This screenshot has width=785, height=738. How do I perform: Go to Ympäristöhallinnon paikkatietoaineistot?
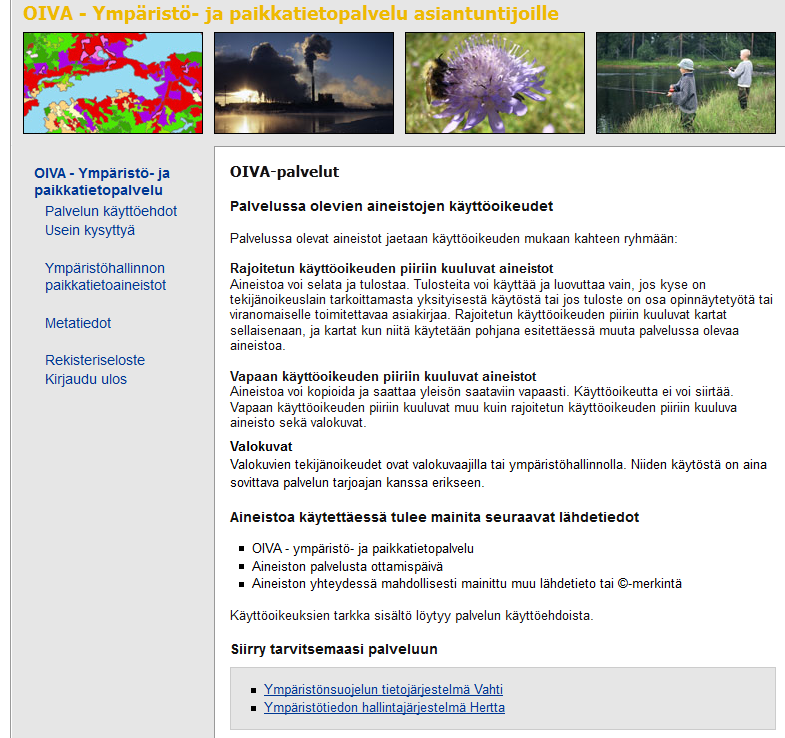click(105, 276)
